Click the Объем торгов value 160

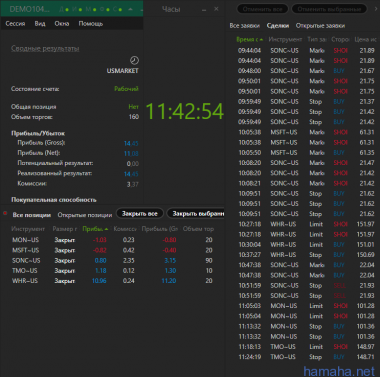coord(134,117)
